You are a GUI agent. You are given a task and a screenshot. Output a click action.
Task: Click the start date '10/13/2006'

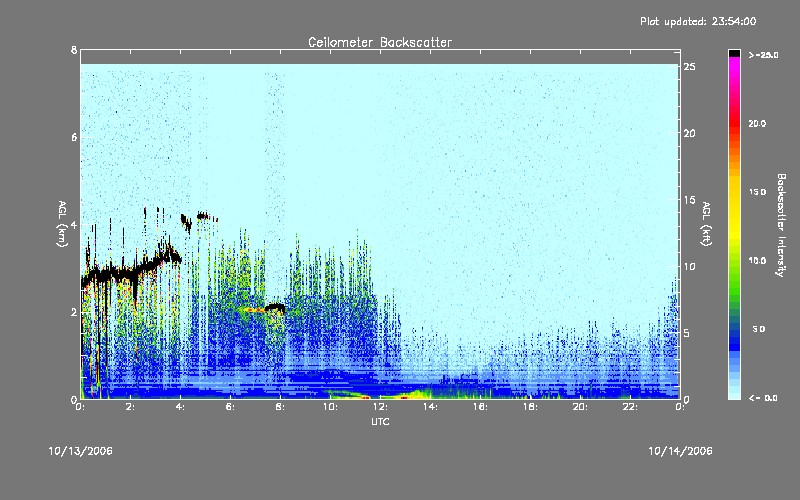81,451
